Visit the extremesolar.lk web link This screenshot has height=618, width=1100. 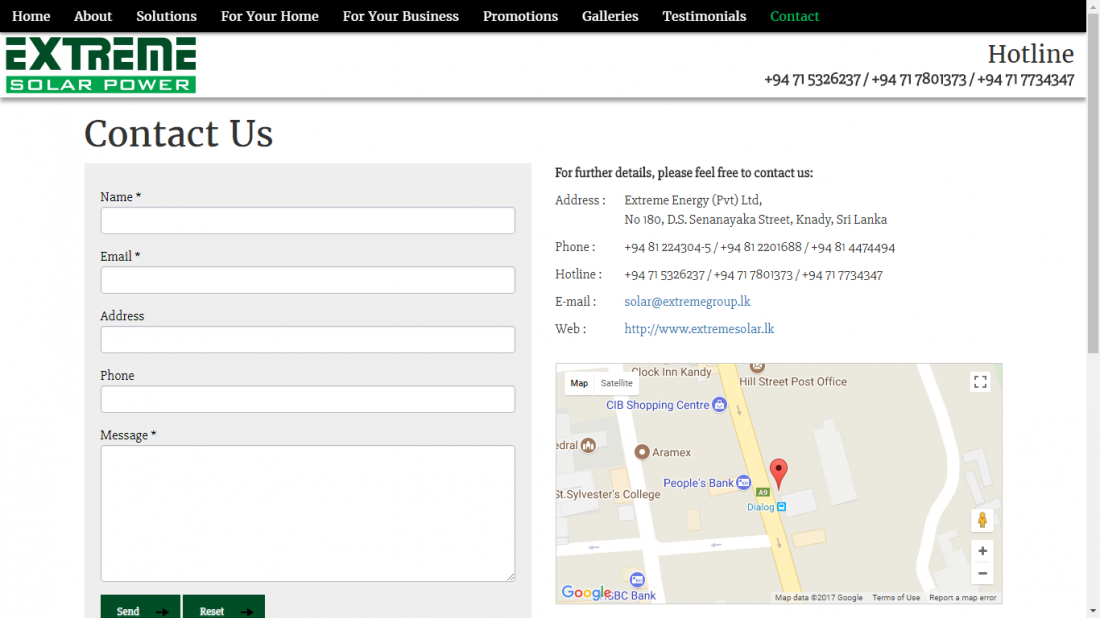[x=699, y=329]
